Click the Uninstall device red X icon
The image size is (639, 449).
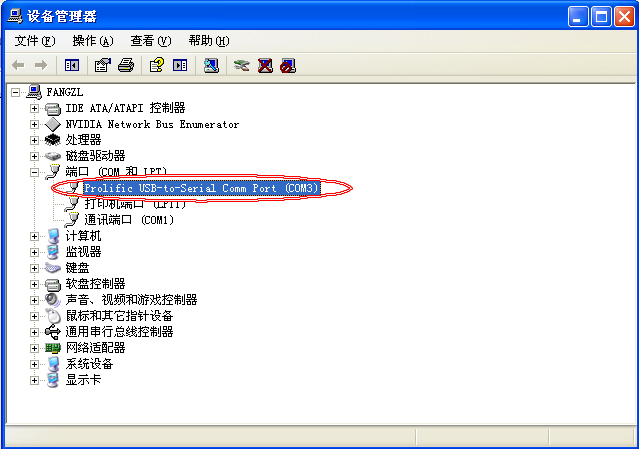265,65
